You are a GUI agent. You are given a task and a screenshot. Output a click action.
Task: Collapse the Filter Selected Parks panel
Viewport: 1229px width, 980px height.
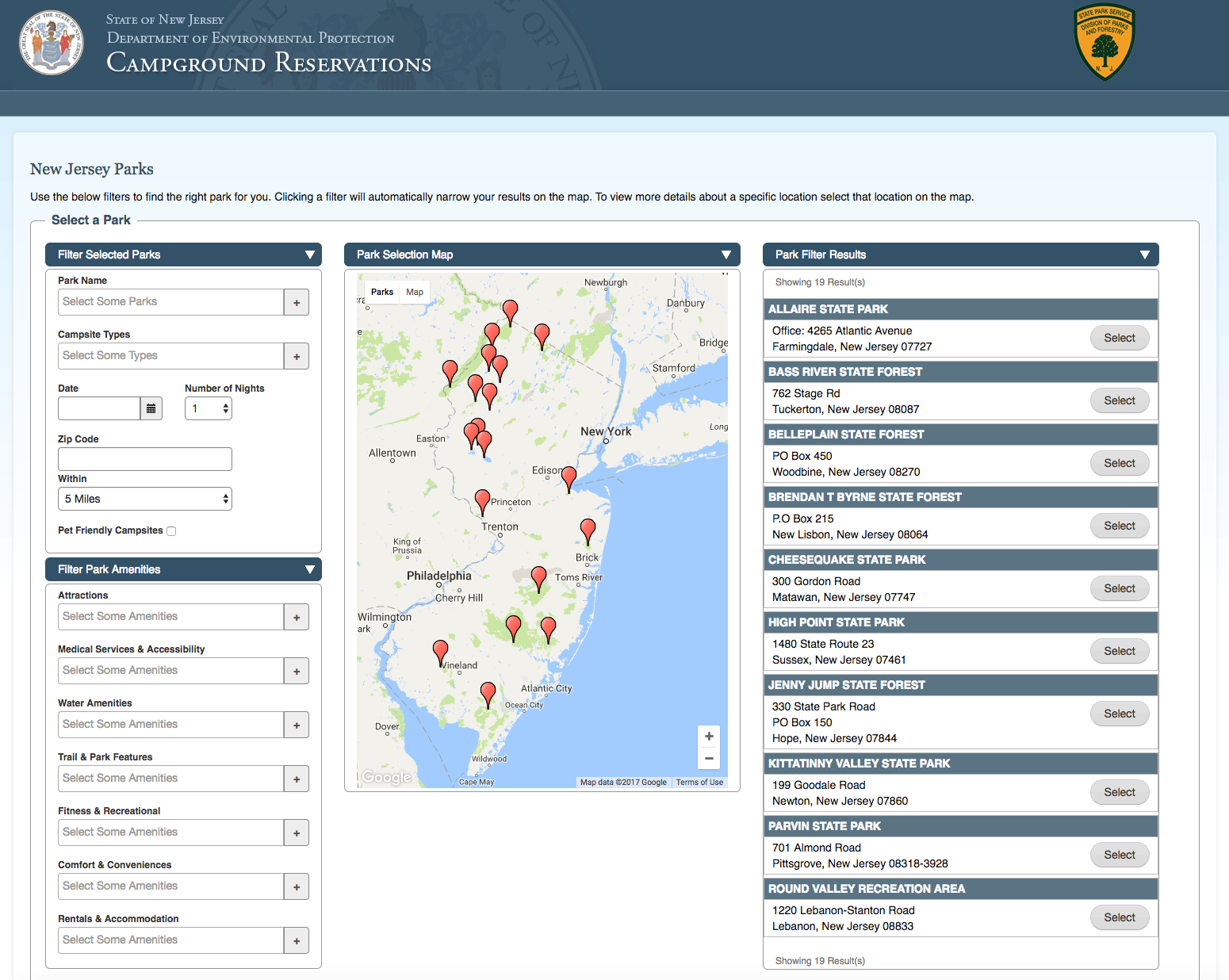(x=310, y=255)
